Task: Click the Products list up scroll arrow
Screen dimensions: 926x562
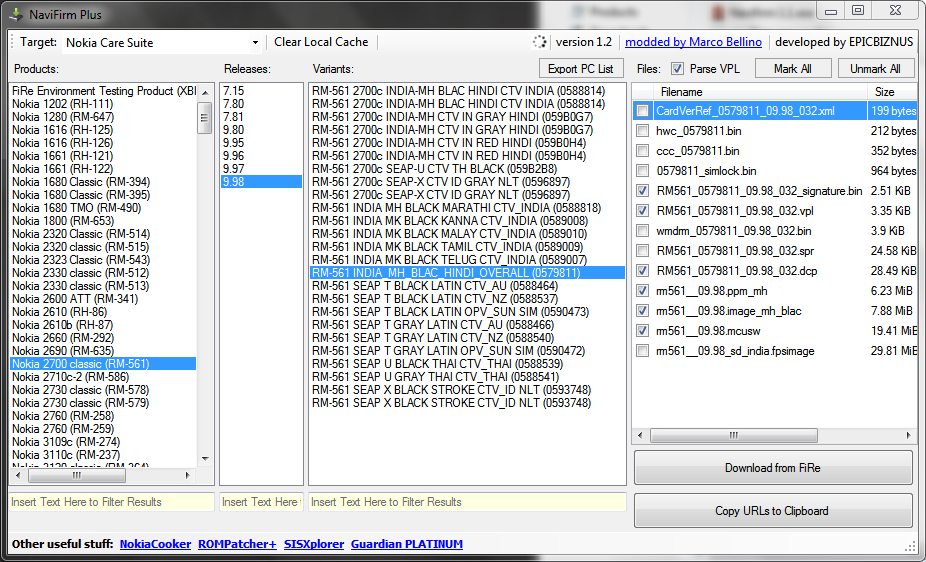Action: pyautogui.click(x=205, y=92)
